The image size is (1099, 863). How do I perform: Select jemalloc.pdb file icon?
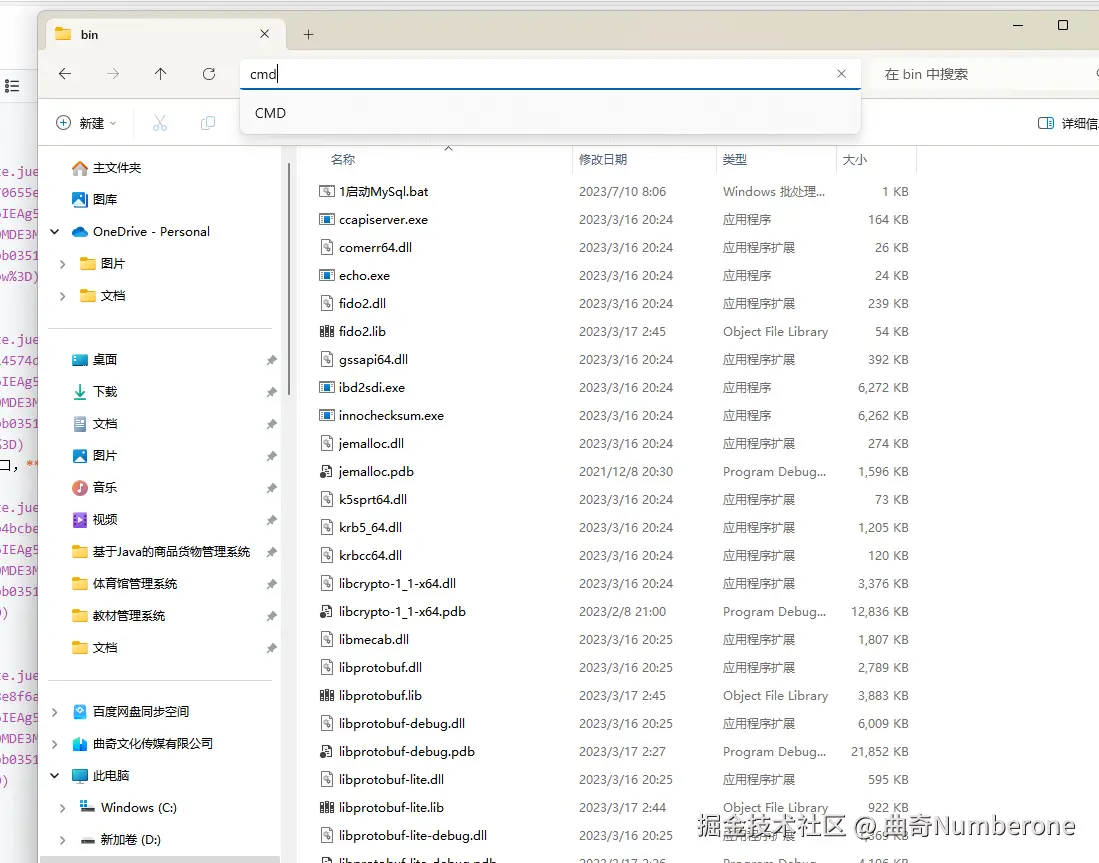[327, 472]
